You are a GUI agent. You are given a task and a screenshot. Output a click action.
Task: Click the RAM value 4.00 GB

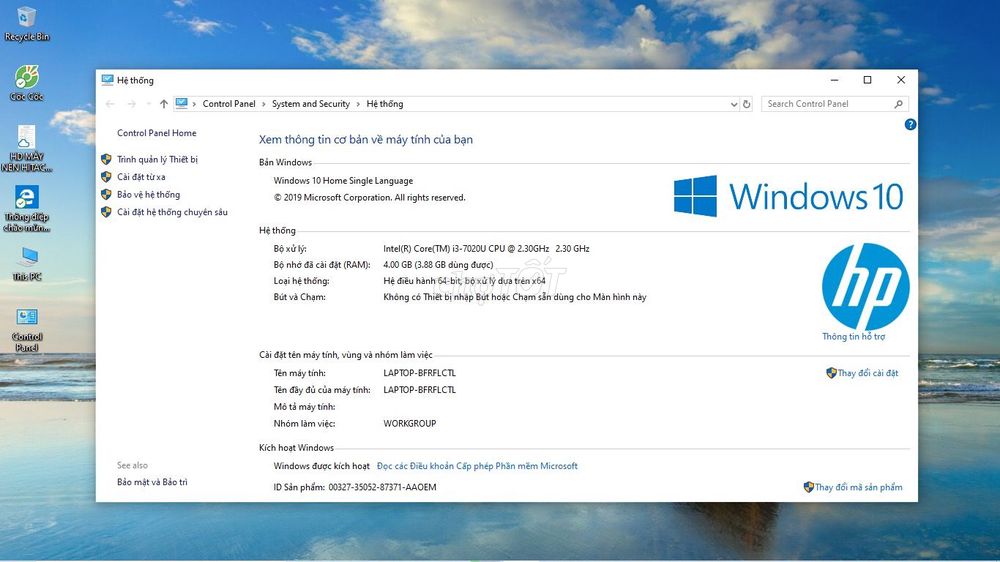click(438, 264)
